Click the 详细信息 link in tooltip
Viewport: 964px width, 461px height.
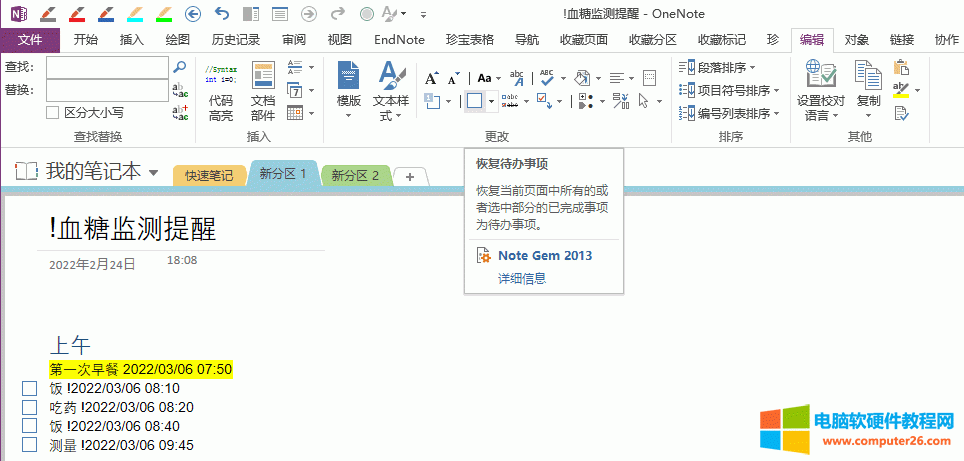click(x=522, y=278)
